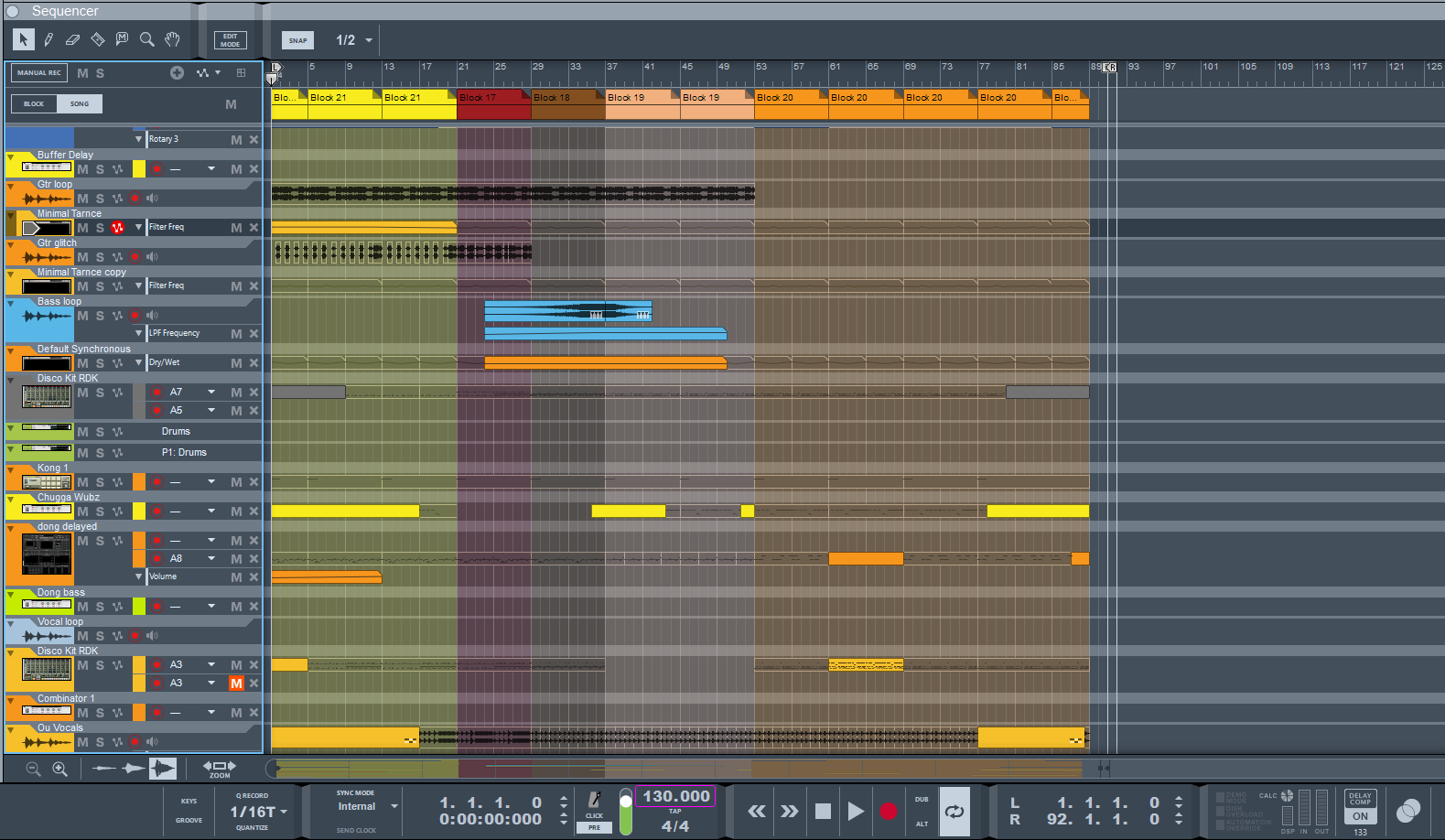Click the Chugga Wubz yellow color swatch

[139, 512]
